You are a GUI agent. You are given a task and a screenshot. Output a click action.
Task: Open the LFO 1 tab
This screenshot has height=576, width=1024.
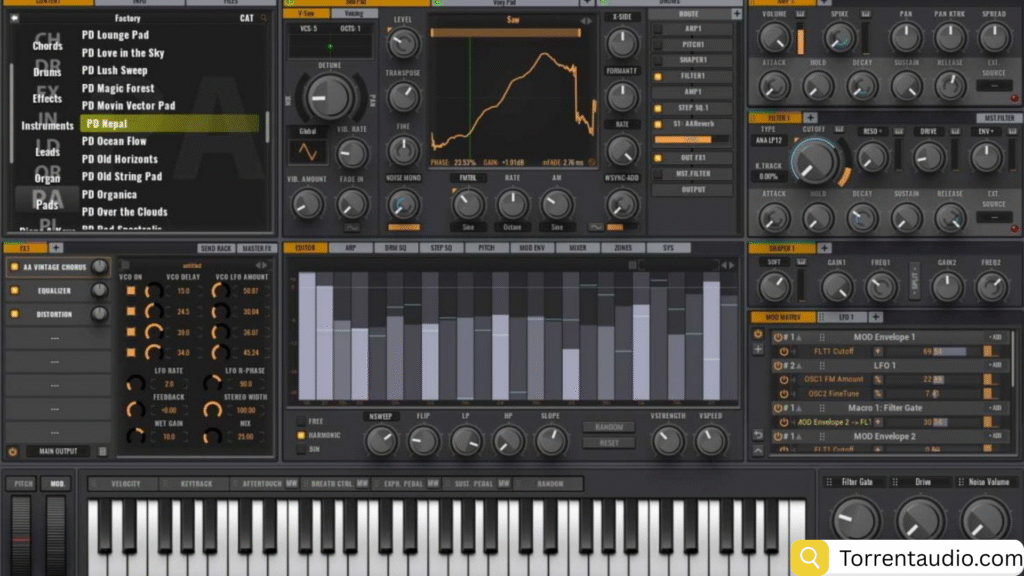click(846, 317)
